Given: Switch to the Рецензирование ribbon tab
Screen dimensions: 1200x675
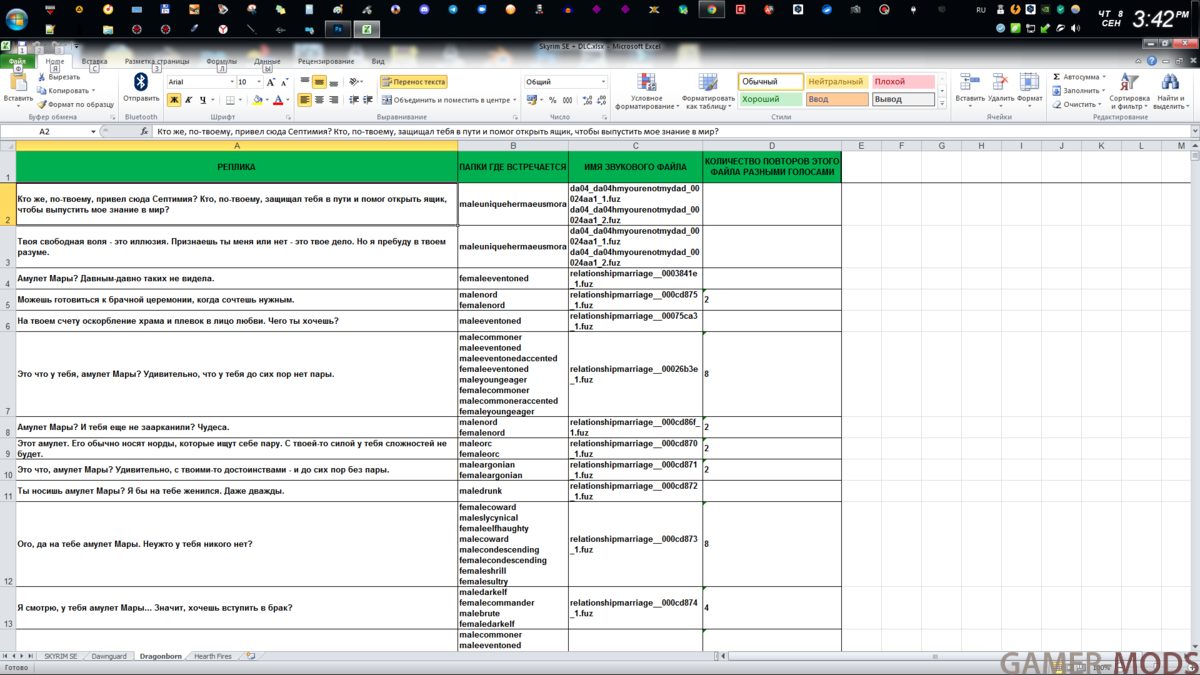Looking at the screenshot, I should point(326,61).
